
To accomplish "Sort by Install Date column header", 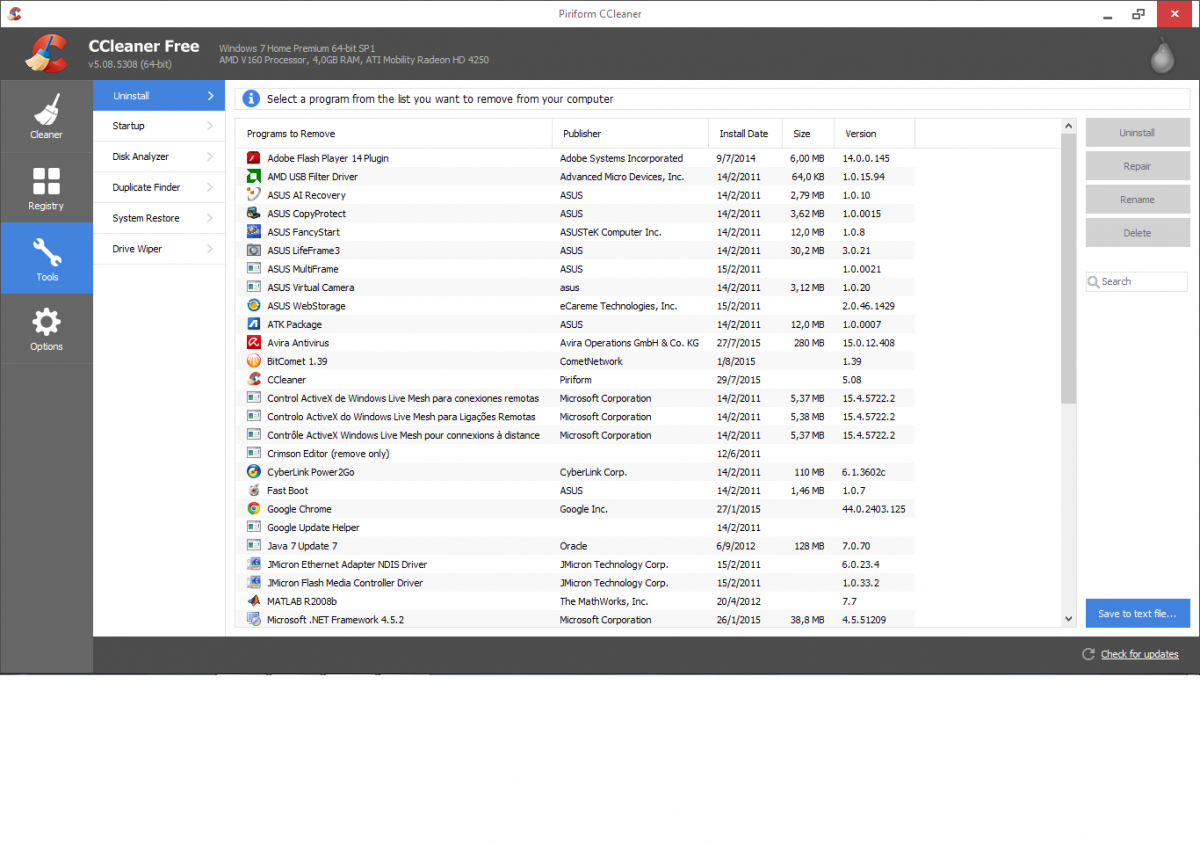I will click(745, 133).
